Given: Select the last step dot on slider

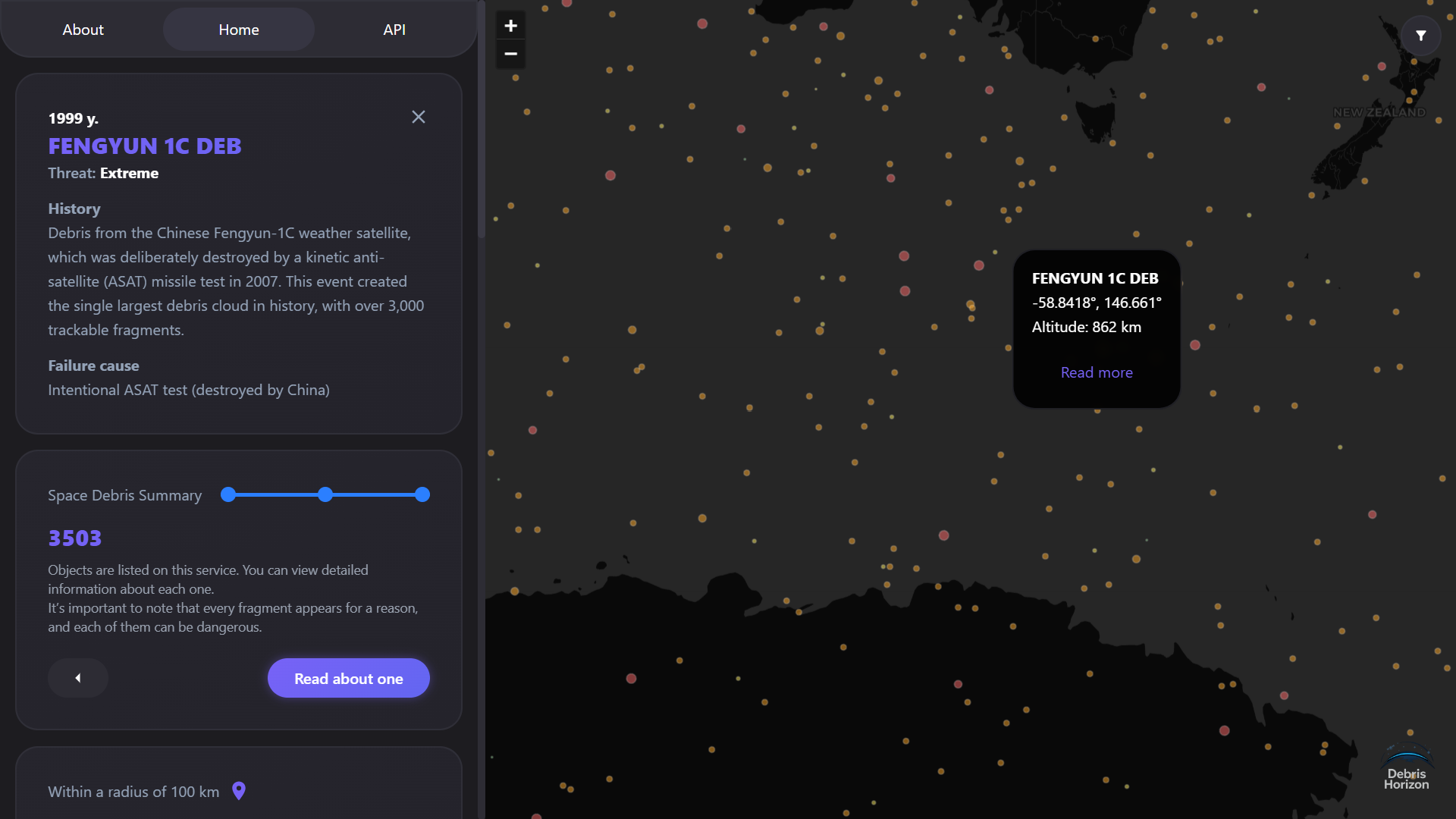Looking at the screenshot, I should tap(422, 494).
